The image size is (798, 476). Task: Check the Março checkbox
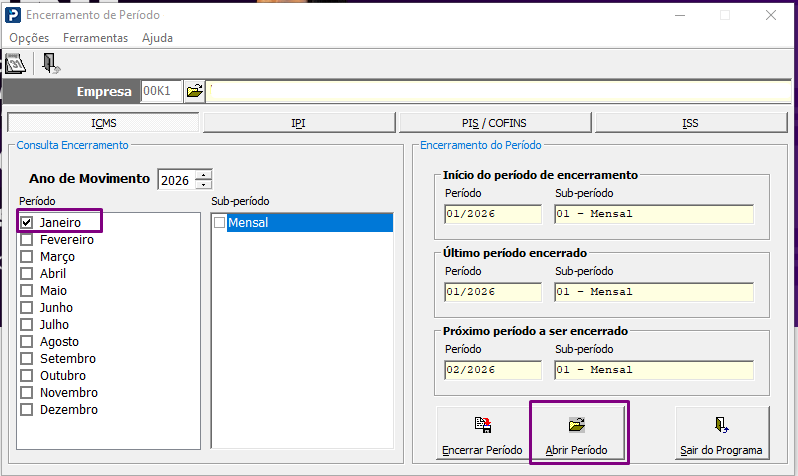coord(27,257)
